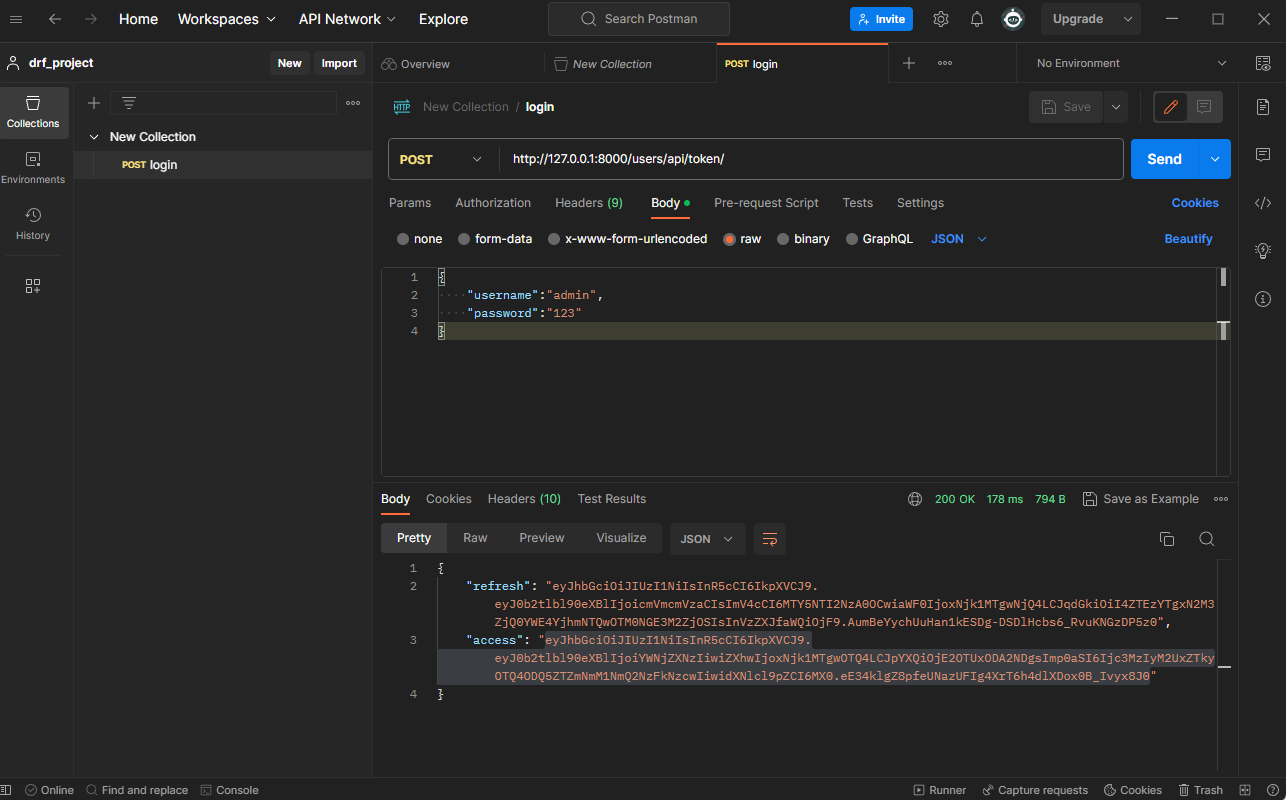
Task: Open Console in status bar
Action: point(229,790)
